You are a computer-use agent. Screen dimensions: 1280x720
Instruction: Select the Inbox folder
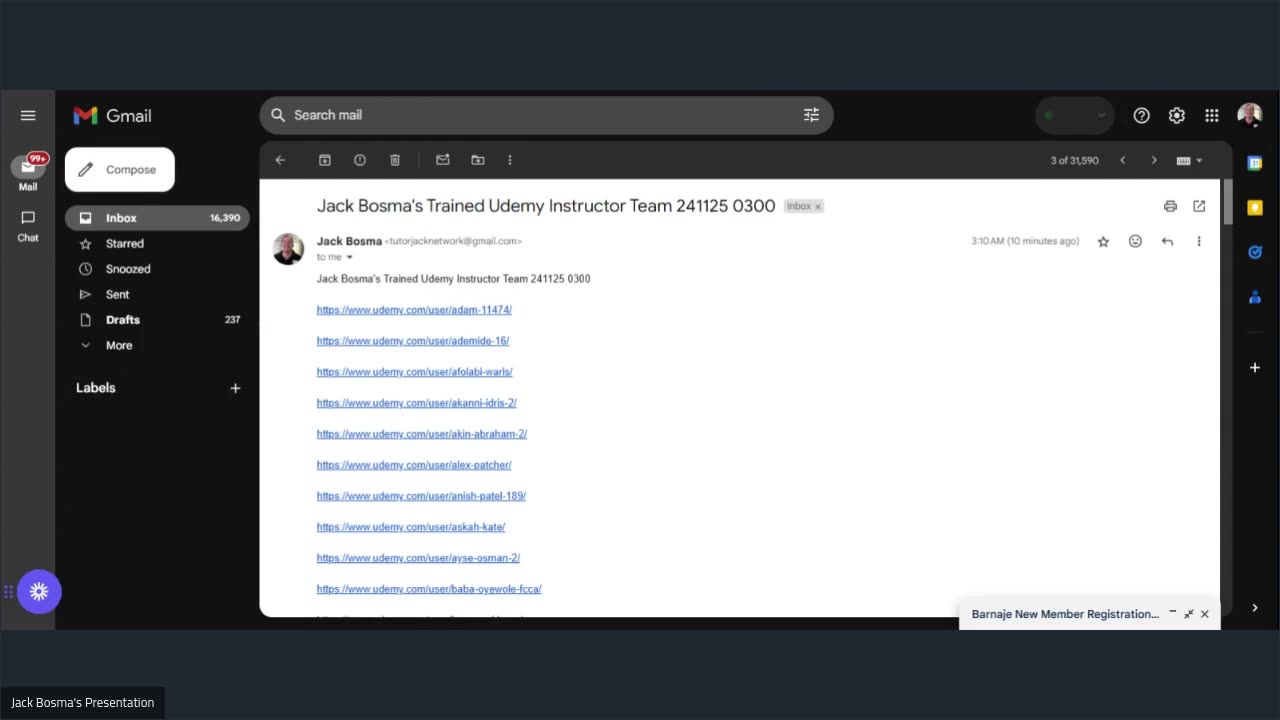pyautogui.click(x=157, y=218)
